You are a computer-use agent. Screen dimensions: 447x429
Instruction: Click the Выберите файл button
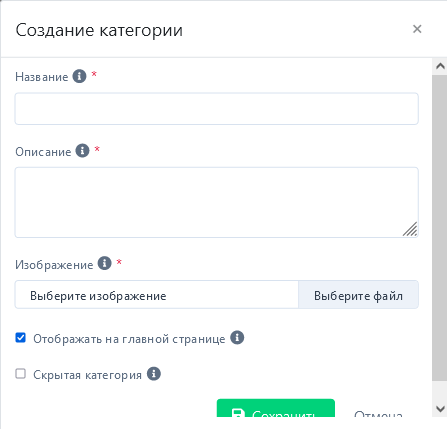tap(358, 295)
